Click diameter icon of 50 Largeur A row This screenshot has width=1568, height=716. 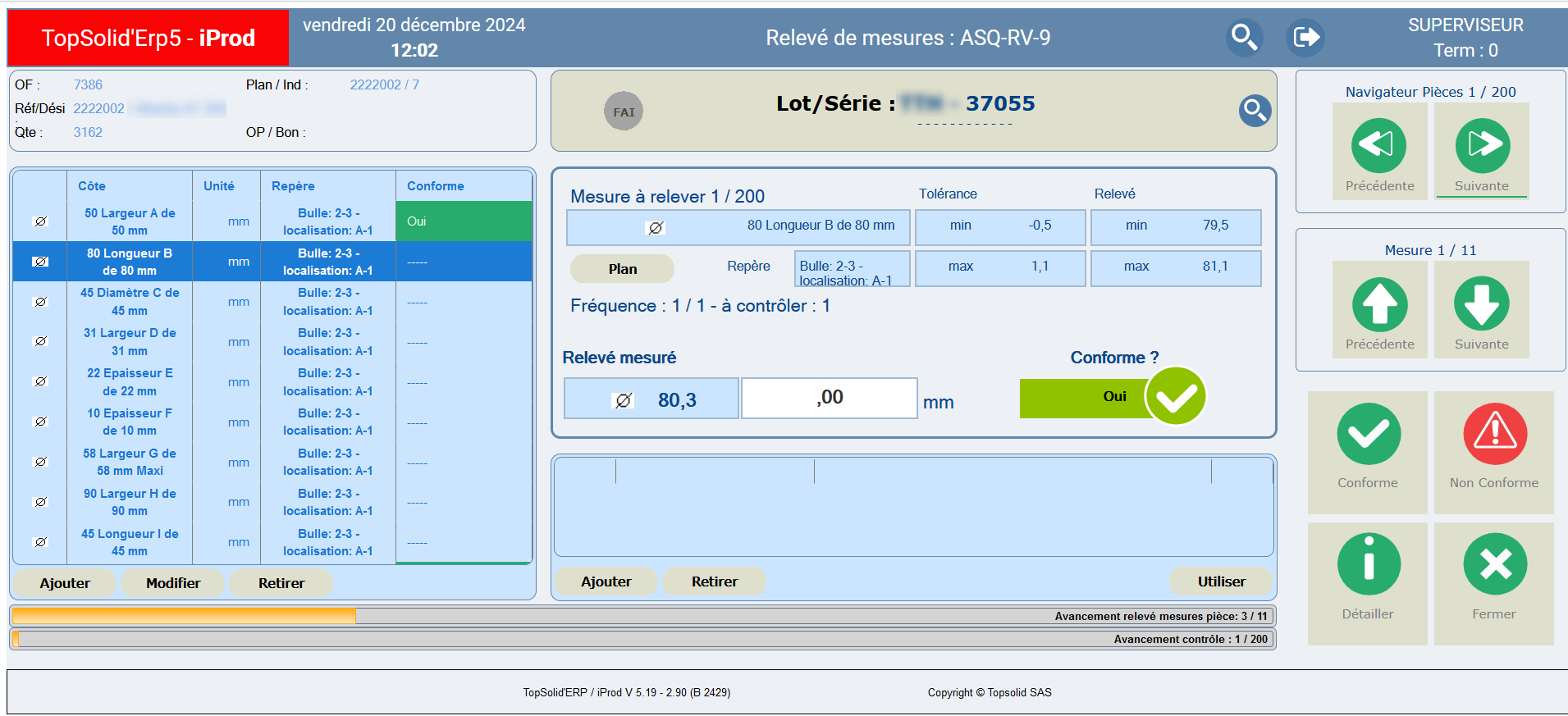[x=40, y=221]
